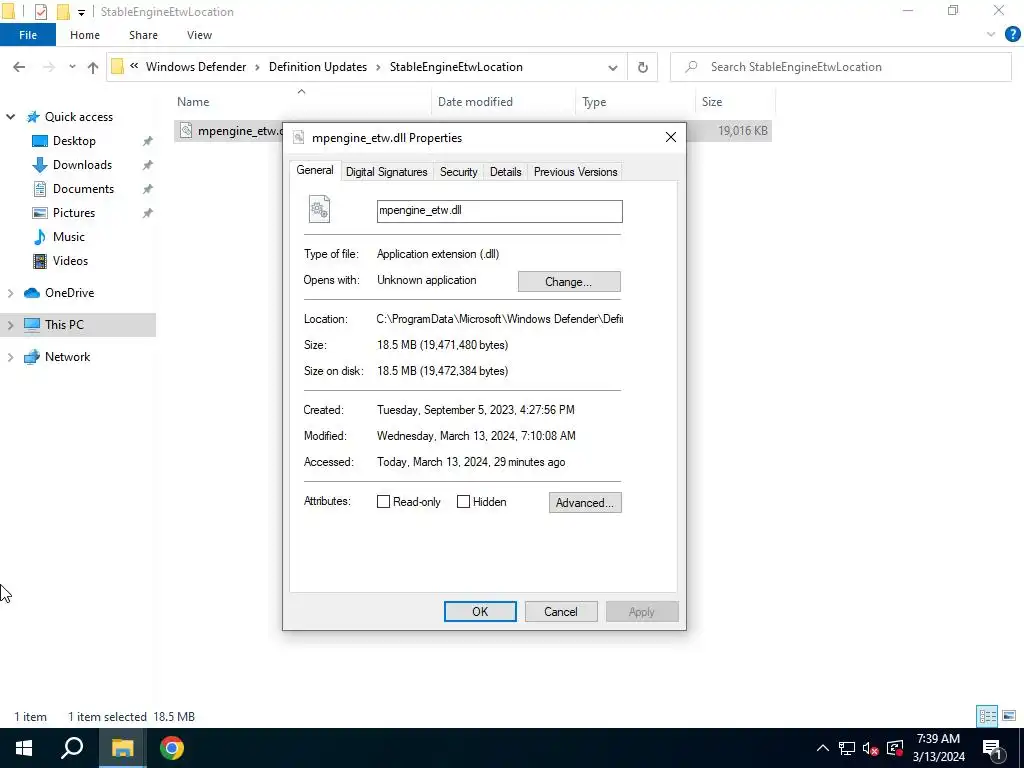The image size is (1024, 768).
Task: Click the 19,016 KB size cell
Action: point(743,131)
